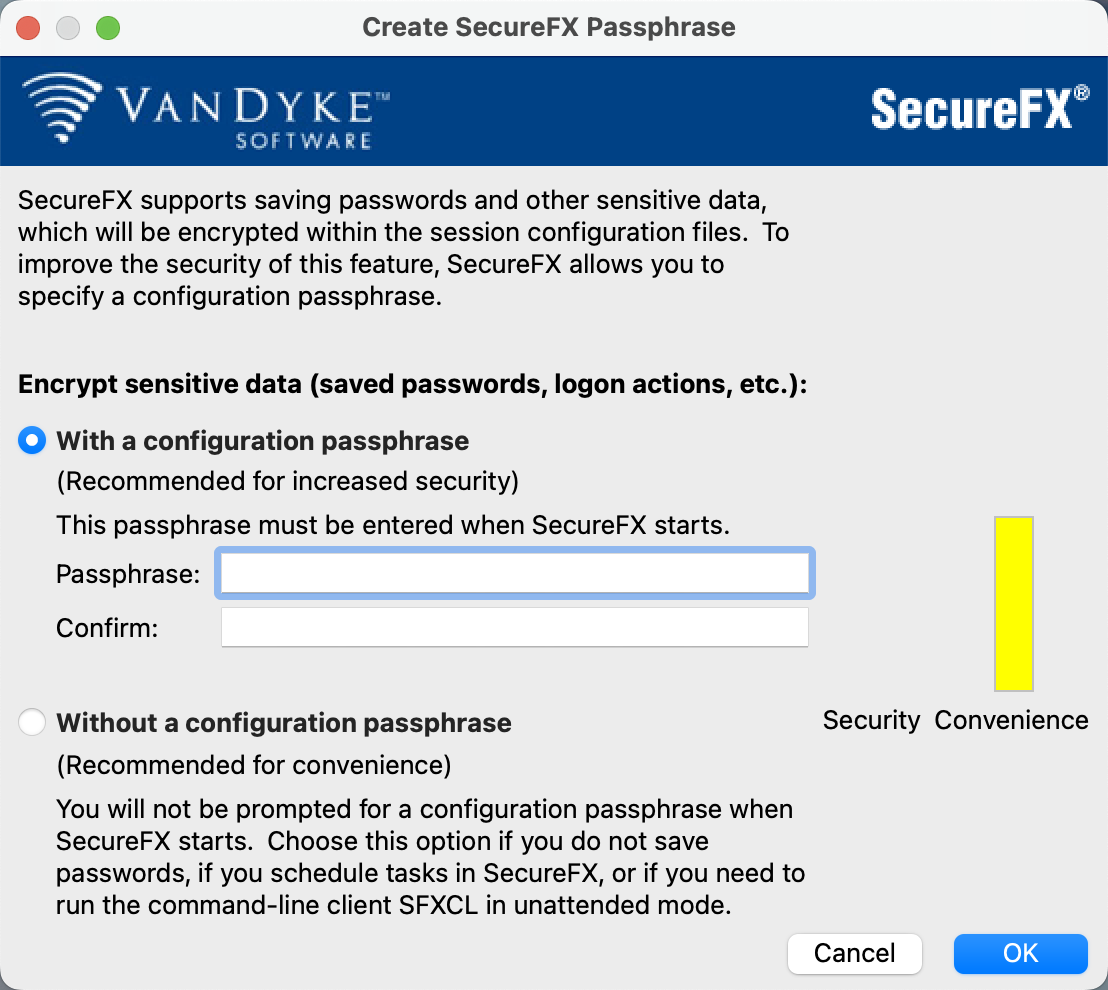Close the Create SecureFX Passphrase dialog

pos(28,28)
